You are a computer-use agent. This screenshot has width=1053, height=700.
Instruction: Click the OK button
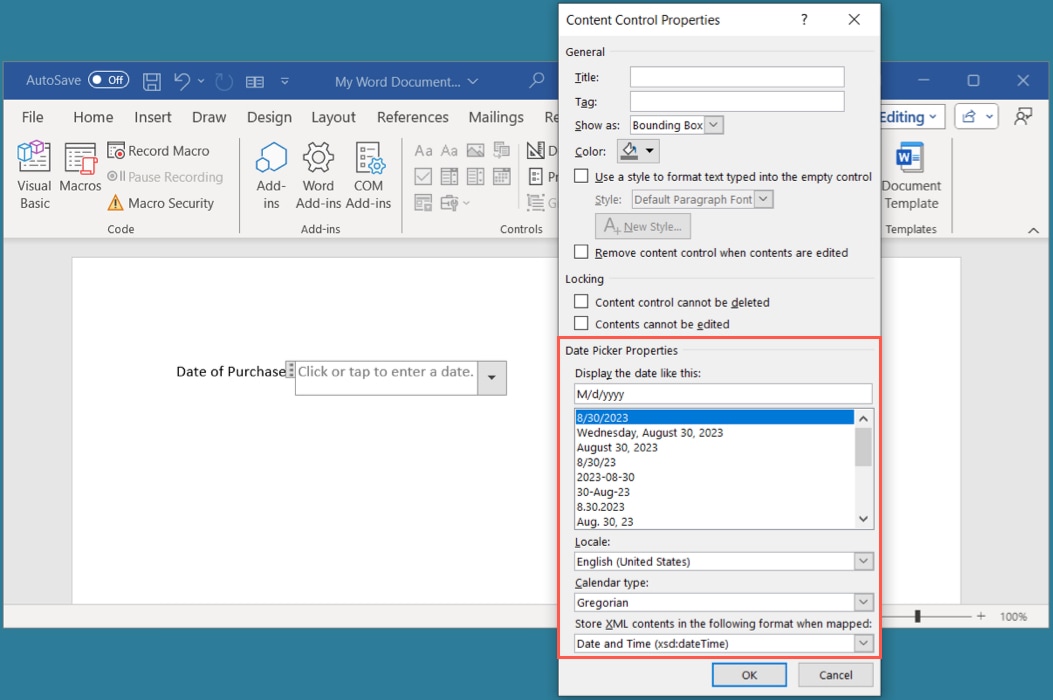click(x=748, y=674)
